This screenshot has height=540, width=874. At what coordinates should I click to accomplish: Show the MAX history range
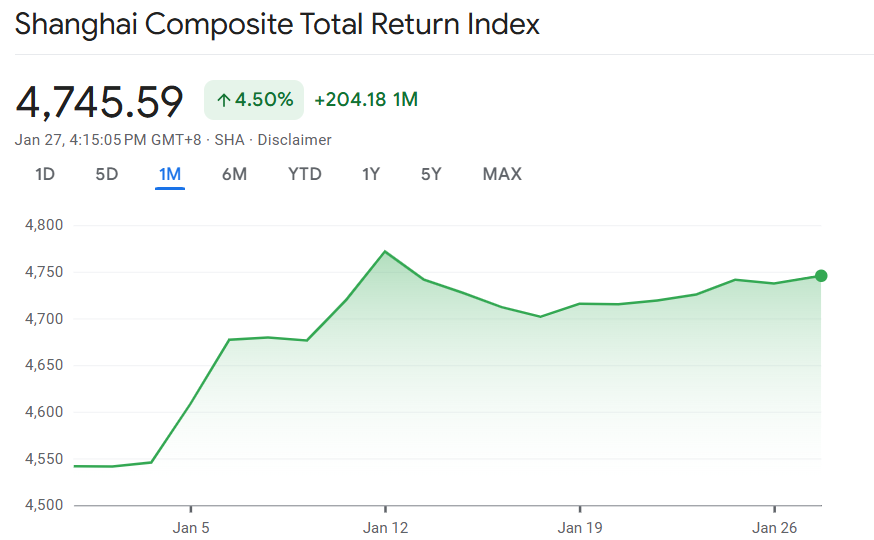502,174
